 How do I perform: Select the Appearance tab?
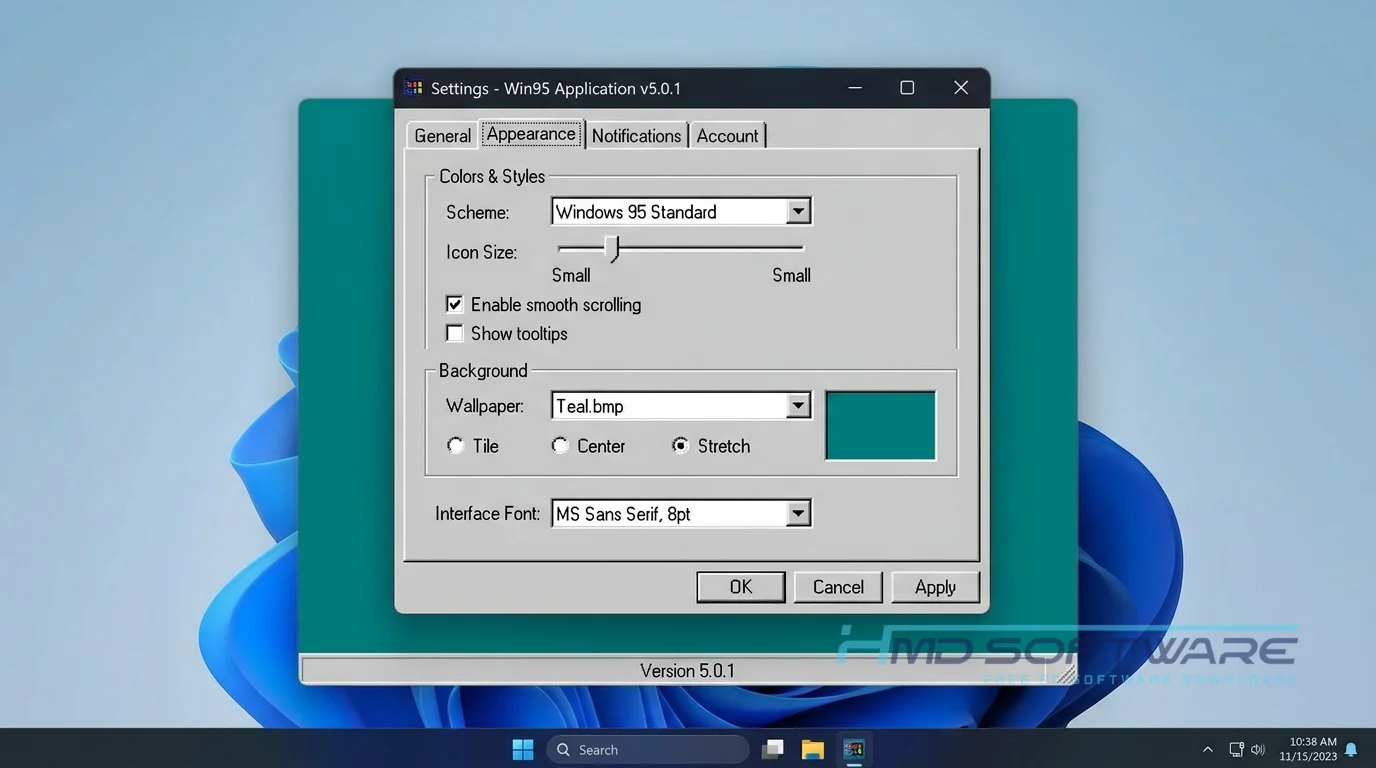(531, 133)
